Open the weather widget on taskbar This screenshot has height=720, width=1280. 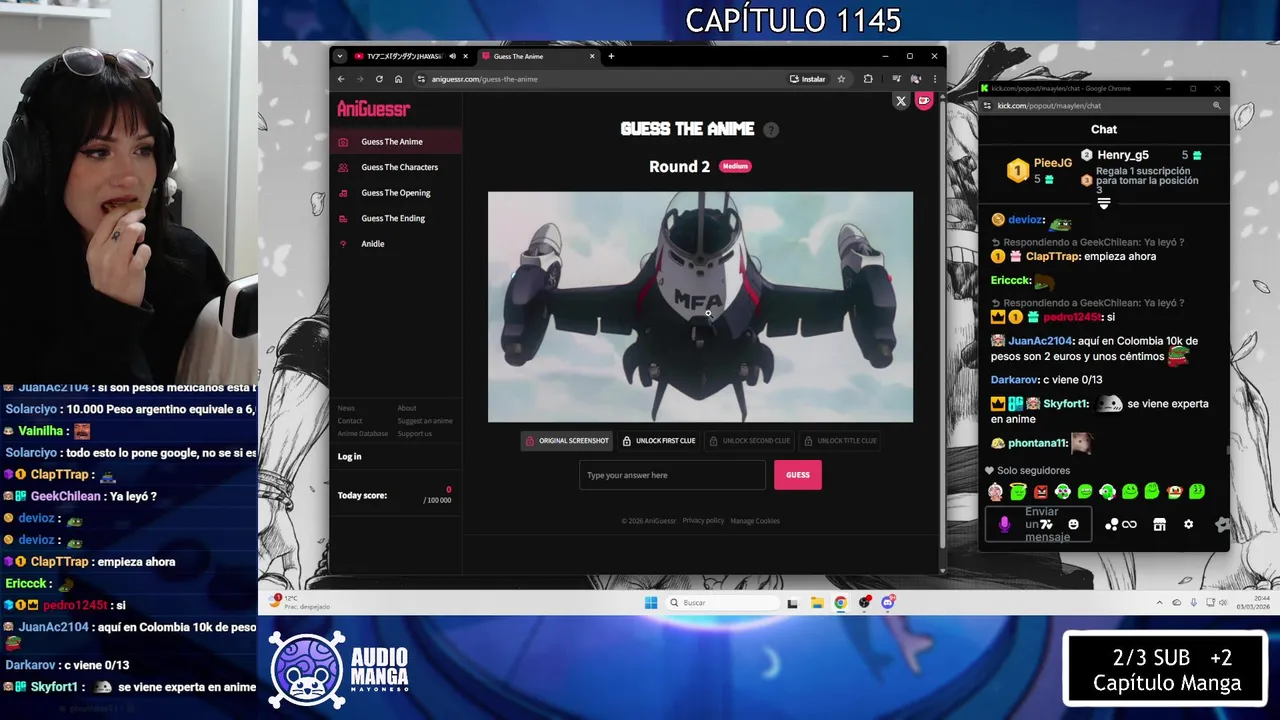[x=300, y=603]
